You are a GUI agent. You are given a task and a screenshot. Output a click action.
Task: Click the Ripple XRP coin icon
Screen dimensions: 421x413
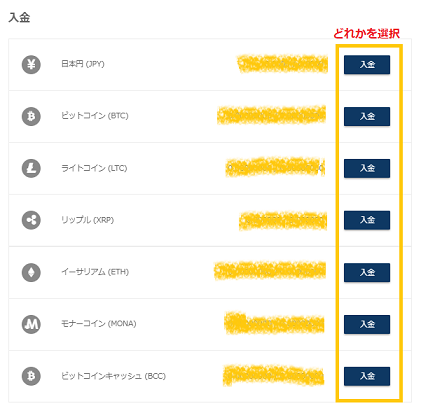[x=31, y=220]
